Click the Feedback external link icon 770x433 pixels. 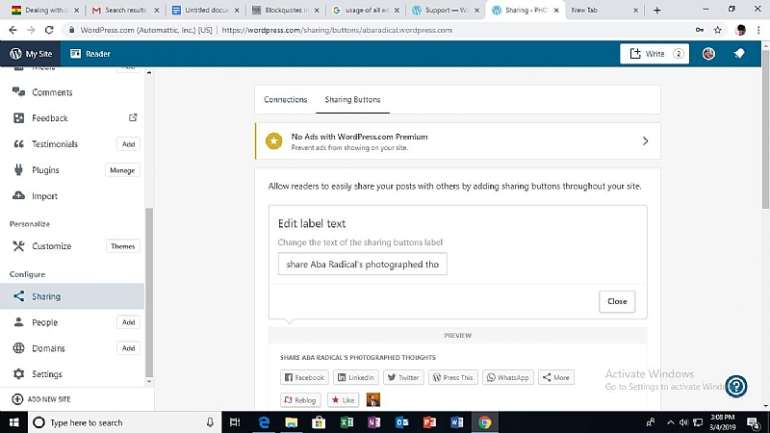point(133,118)
